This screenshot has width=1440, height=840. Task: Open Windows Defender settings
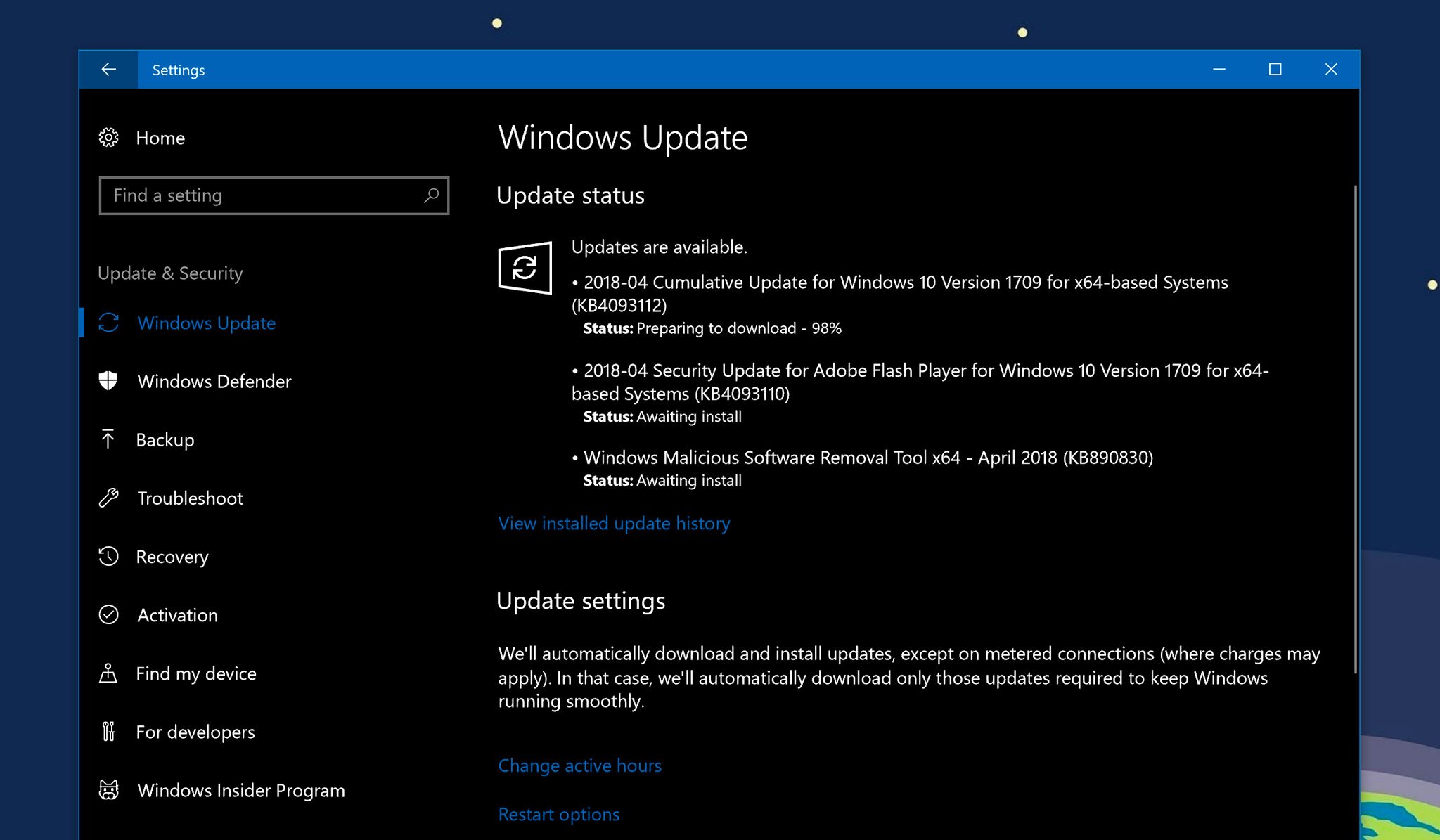214,381
